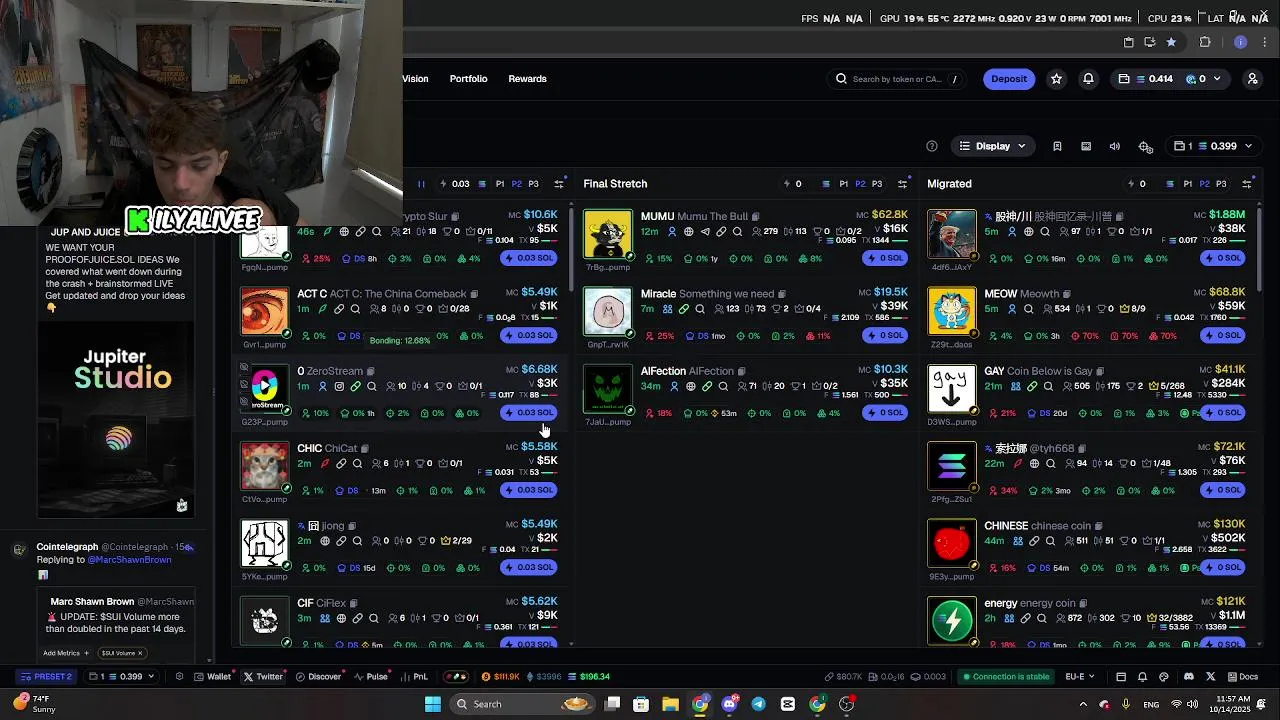Screen dimensions: 1280x720
Task: Select P1 preset in Final Stretch
Action: [x=843, y=184]
